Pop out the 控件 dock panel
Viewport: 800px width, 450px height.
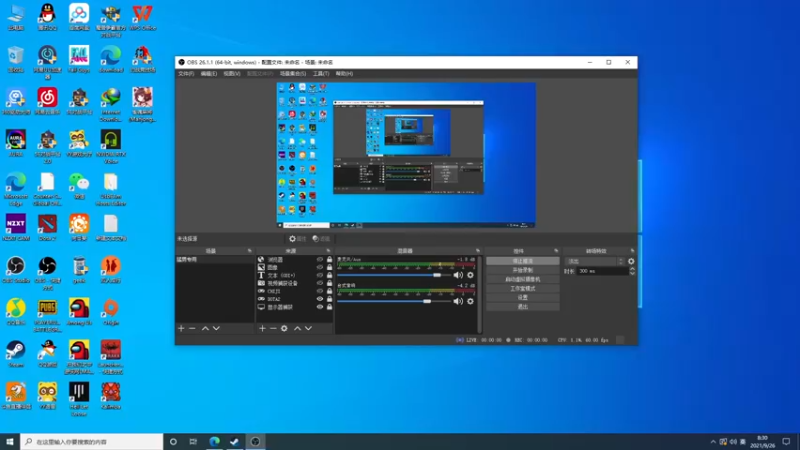point(556,251)
